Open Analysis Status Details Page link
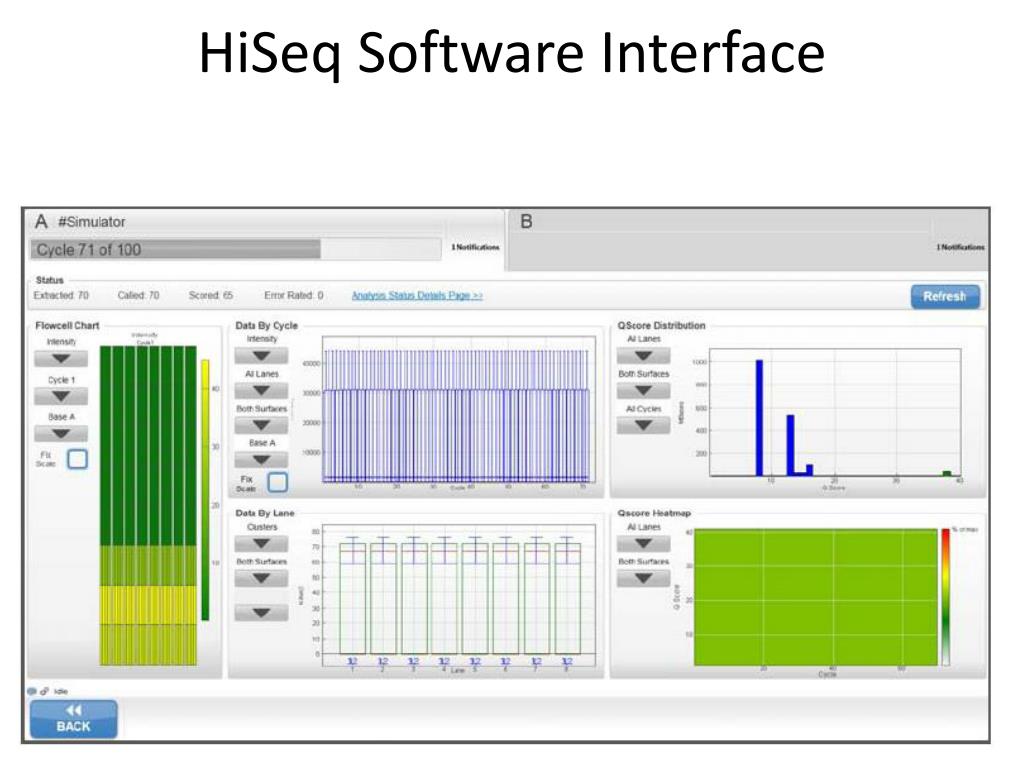Image resolution: width=1024 pixels, height=768 pixels. [x=417, y=296]
